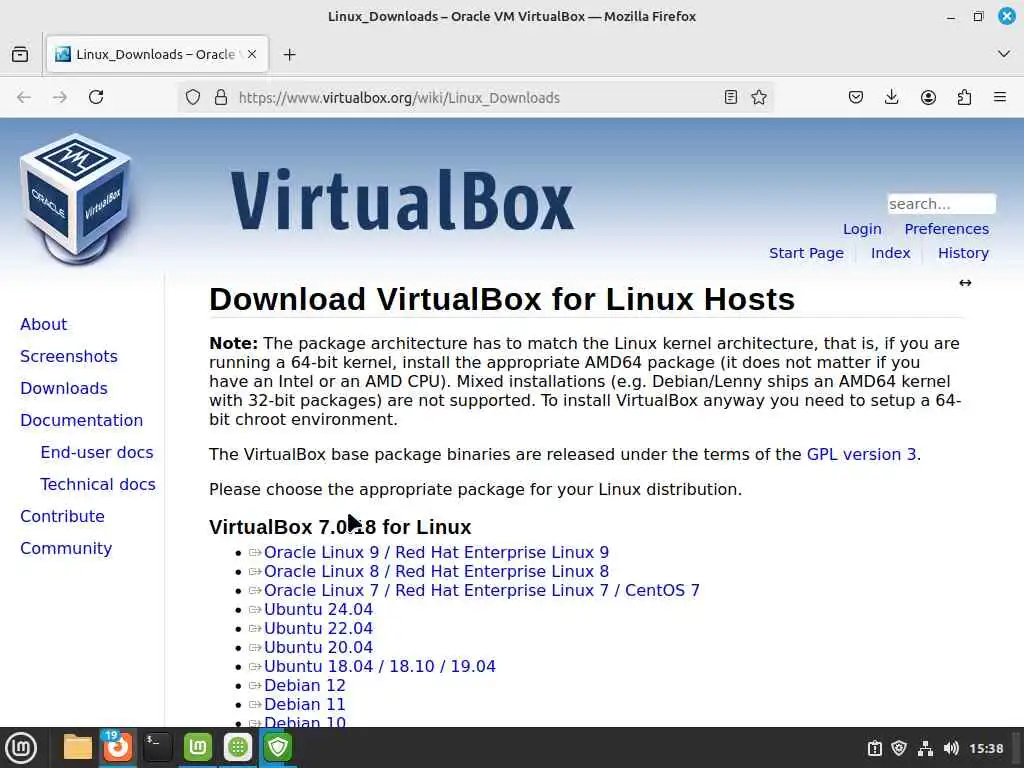This screenshot has width=1024, height=768.
Task: Follow the GPL version 3 link
Action: tap(861, 455)
